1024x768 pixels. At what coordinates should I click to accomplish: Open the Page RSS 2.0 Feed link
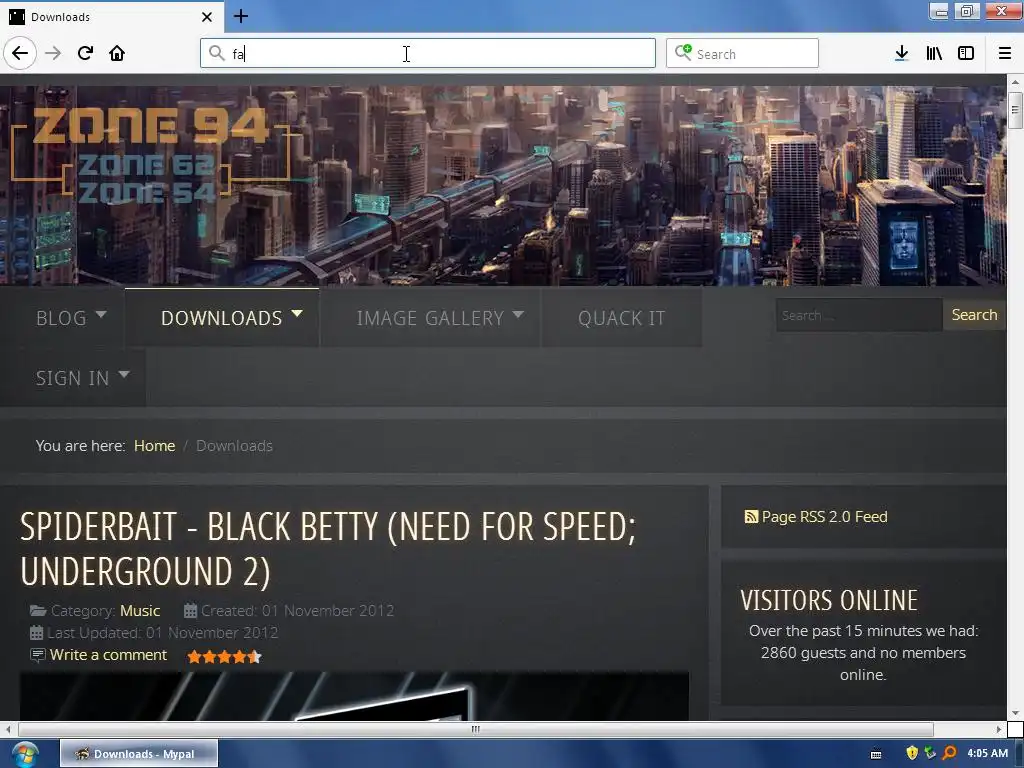click(x=824, y=517)
